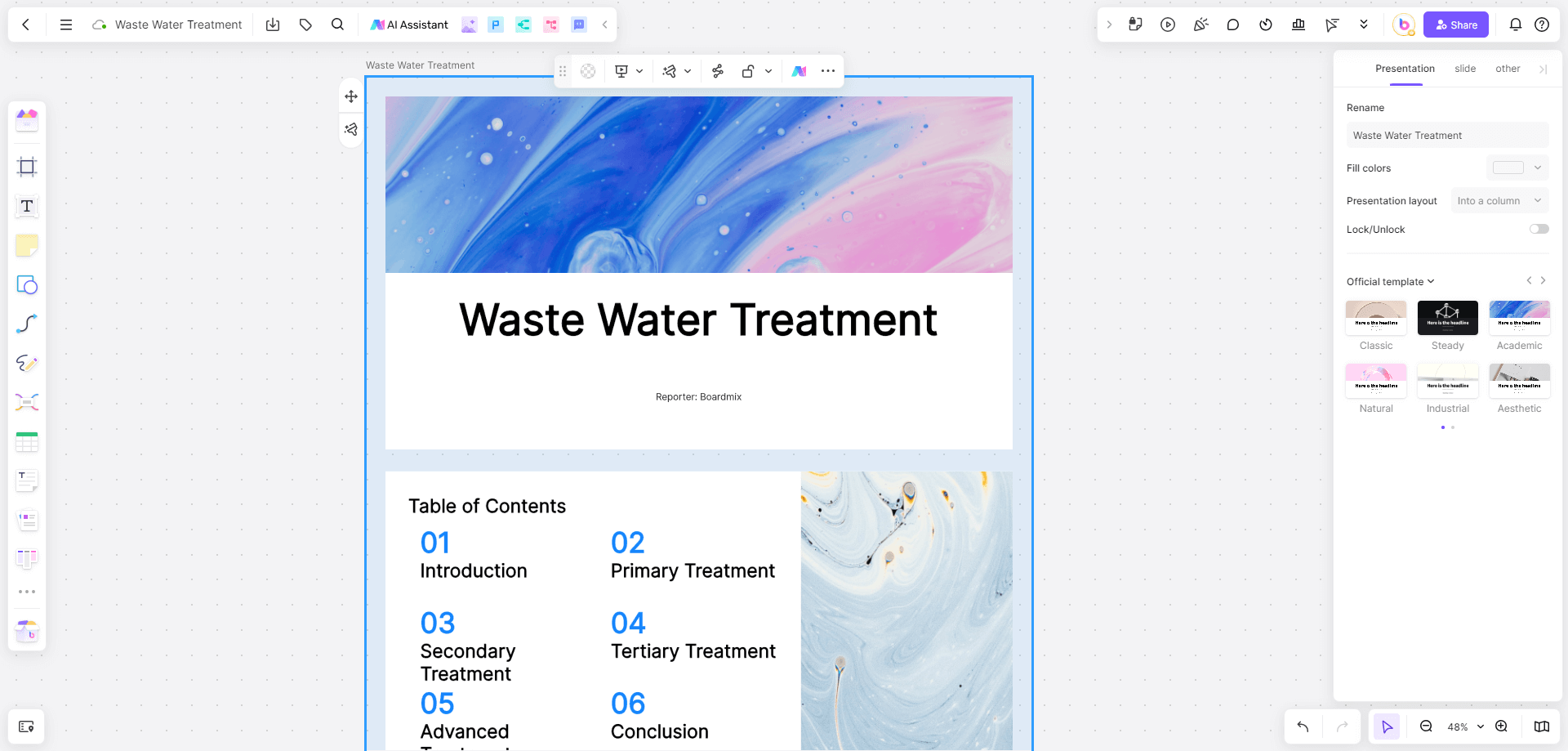
Task: Open the voting chart icon
Action: point(1298,25)
